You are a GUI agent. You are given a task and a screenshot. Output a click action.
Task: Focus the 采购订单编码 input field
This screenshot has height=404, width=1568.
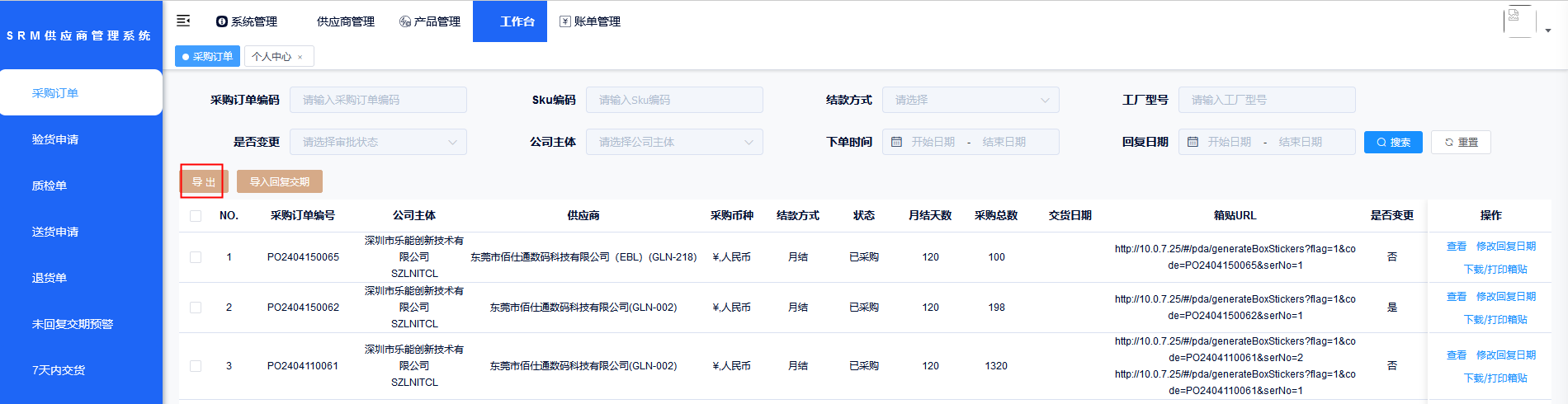[x=378, y=100]
